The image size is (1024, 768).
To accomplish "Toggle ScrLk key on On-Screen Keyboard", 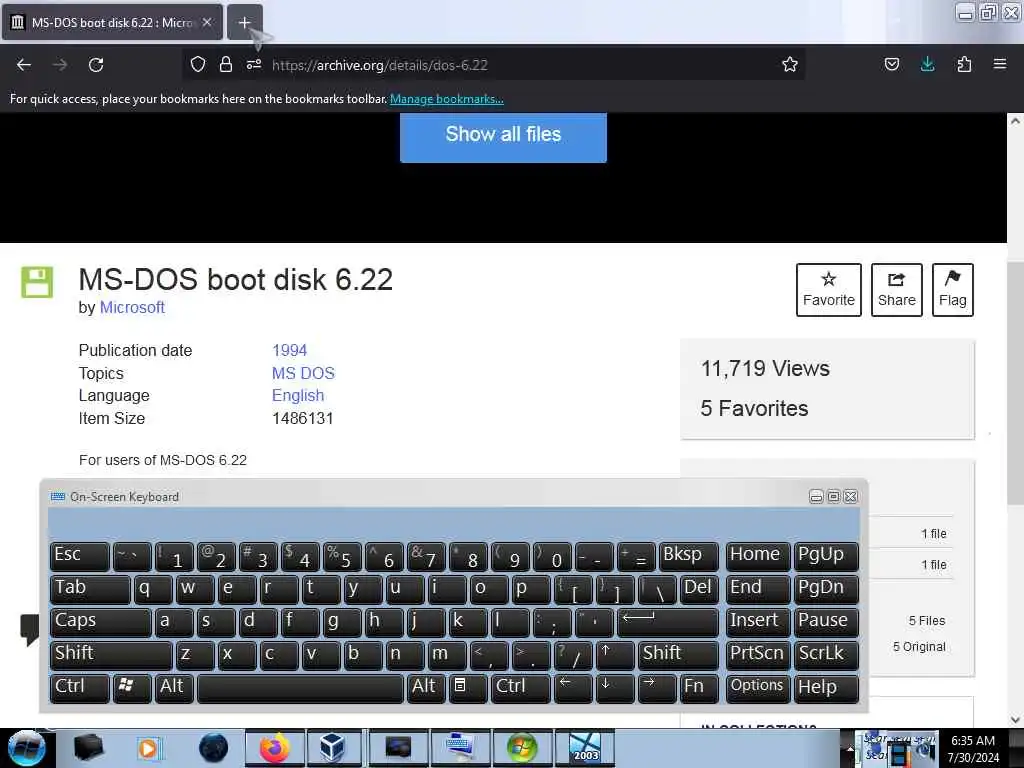I will (826, 655).
